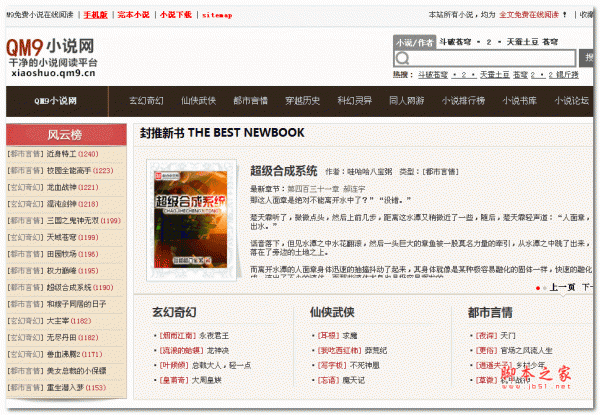This screenshot has height=415, width=600.
Task: Open ranked novel 天域苍穹
Action: tap(62, 238)
